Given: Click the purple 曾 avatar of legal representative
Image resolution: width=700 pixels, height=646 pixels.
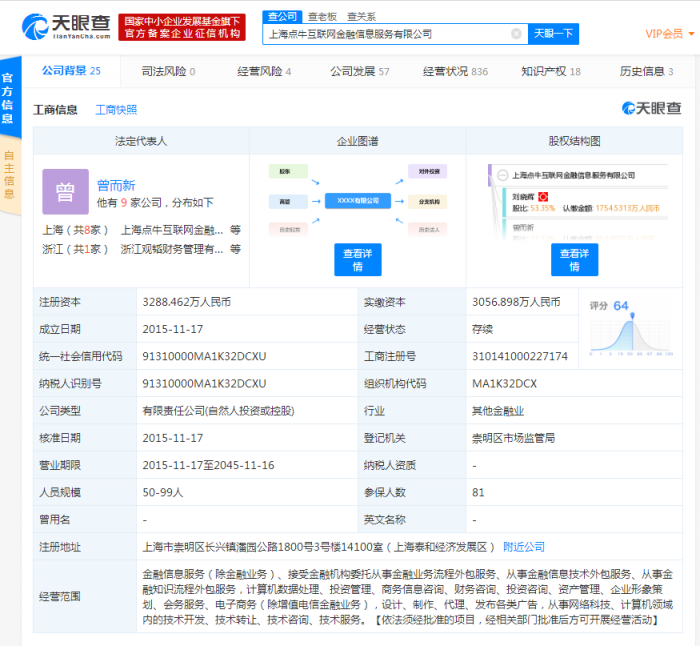Looking at the screenshot, I should pyautogui.click(x=64, y=192).
